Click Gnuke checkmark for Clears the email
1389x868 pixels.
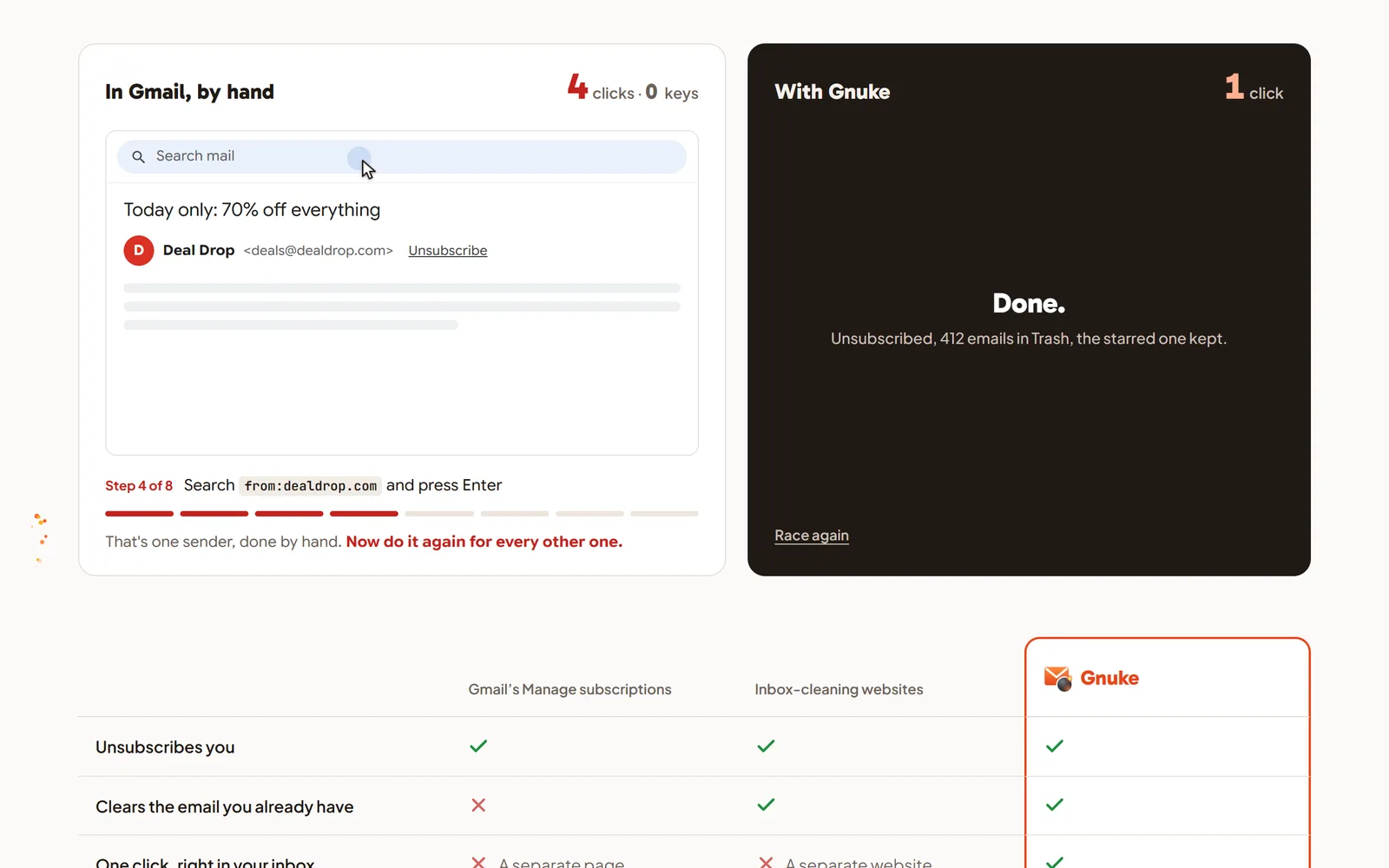(1055, 805)
